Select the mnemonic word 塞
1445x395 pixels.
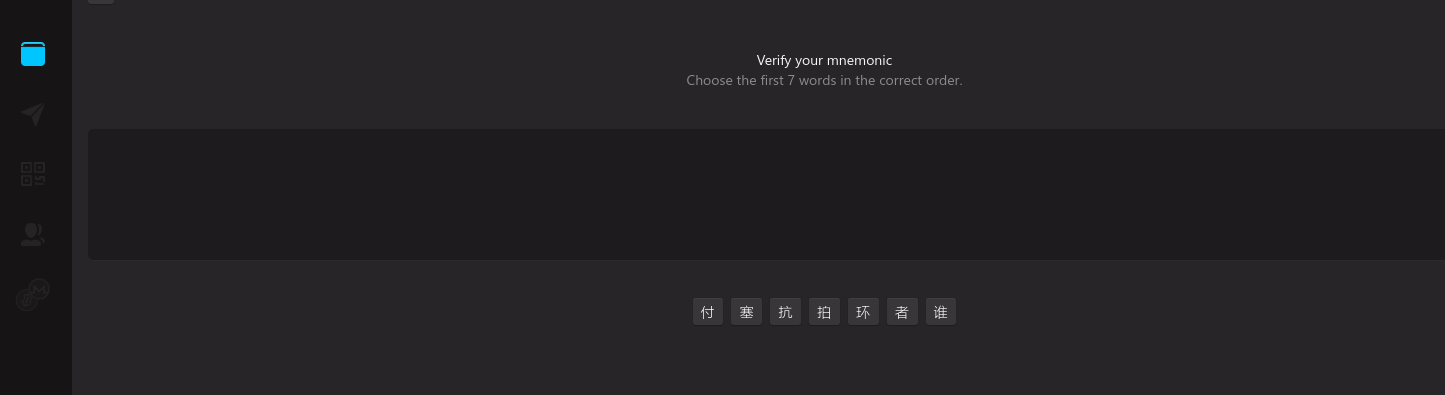(746, 312)
